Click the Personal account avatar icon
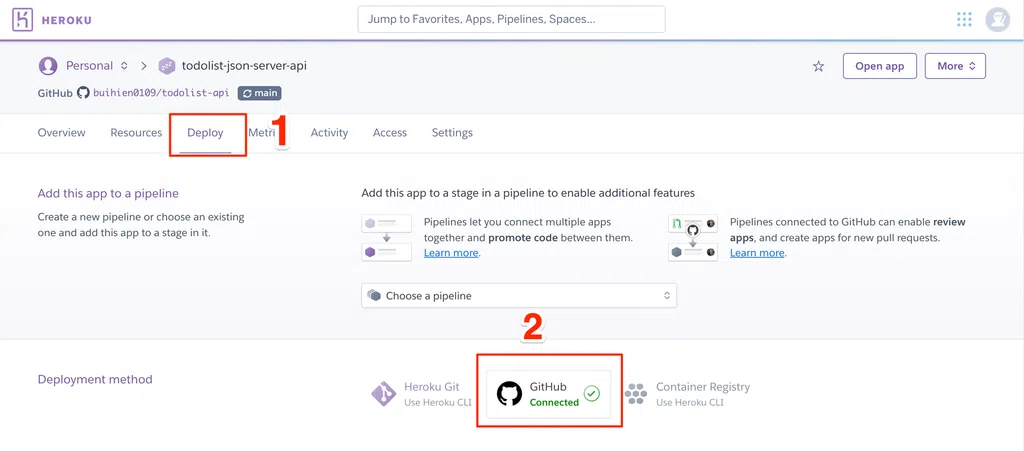This screenshot has width=1024, height=451. [47, 66]
